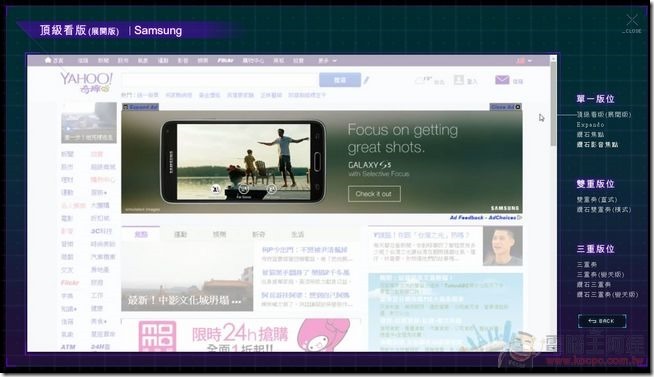Click the Yahoo home icon in navbar
654x377 pixels.
pos(48,60)
